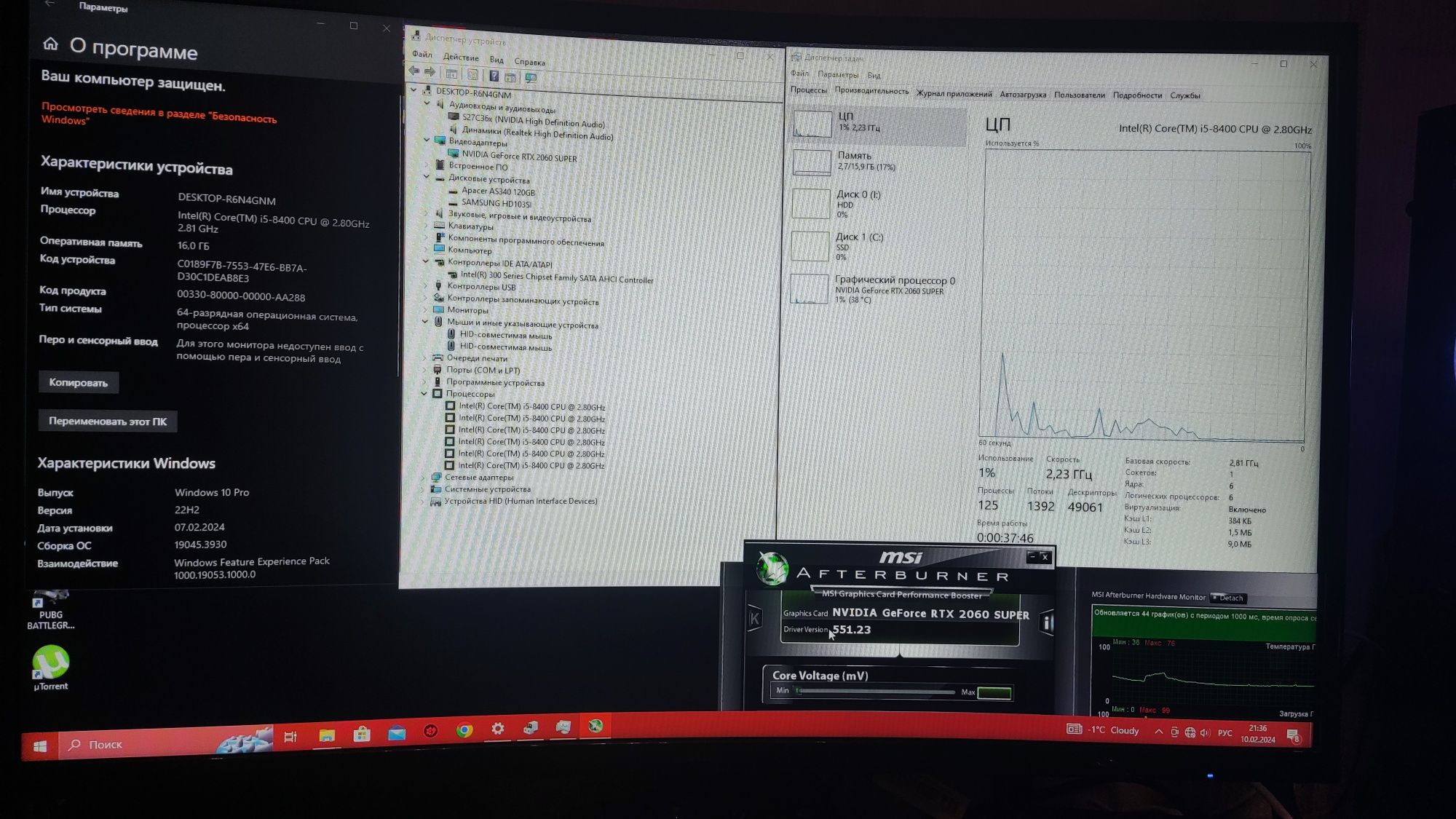1456x819 pixels.
Task: Collapse the Аудиовходы и аудиовыходы node
Action: [x=427, y=103]
